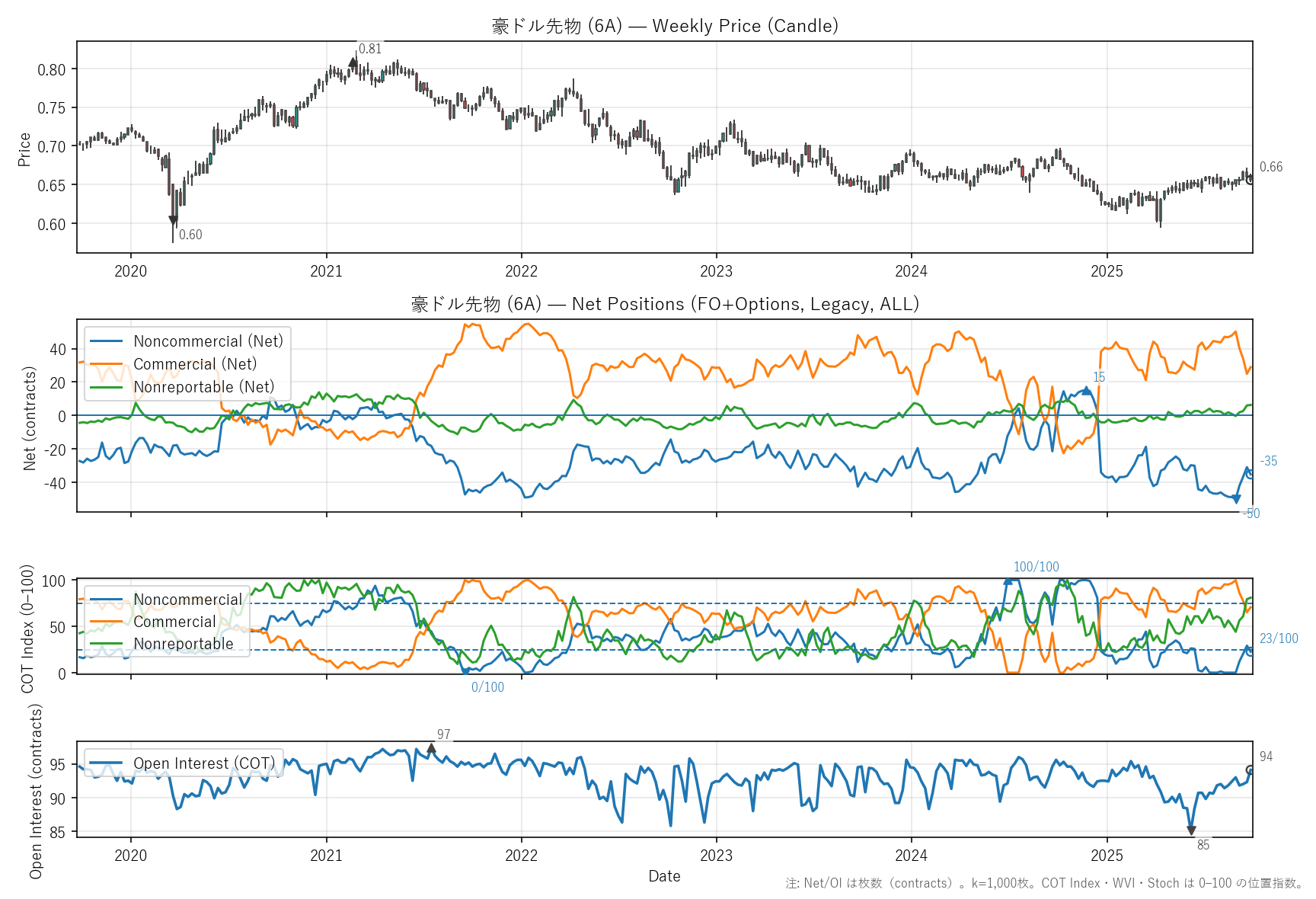Click the Noncommercial net low marker labeled -50
Viewport: 1316px width, 899px height.
point(1236,500)
